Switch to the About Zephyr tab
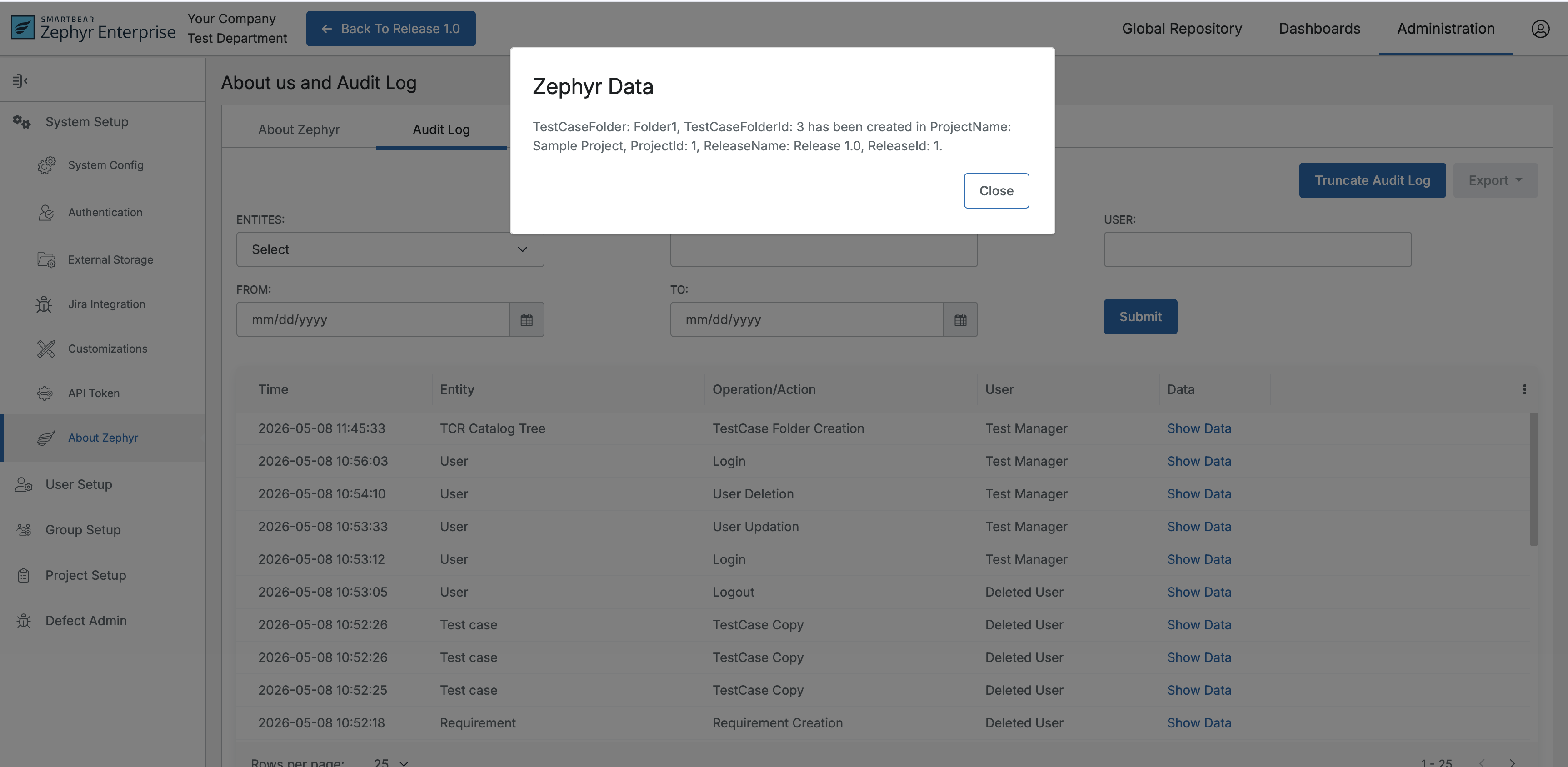This screenshot has height=767, width=1568. tap(299, 129)
